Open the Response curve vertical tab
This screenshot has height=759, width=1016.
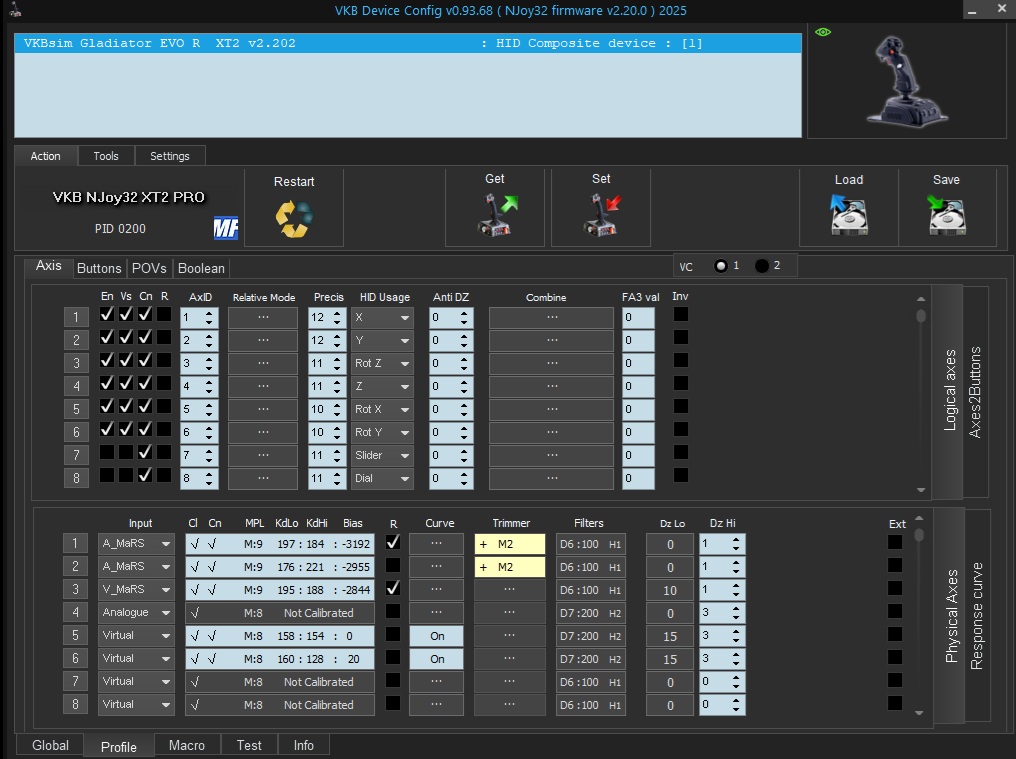[x=977, y=615]
